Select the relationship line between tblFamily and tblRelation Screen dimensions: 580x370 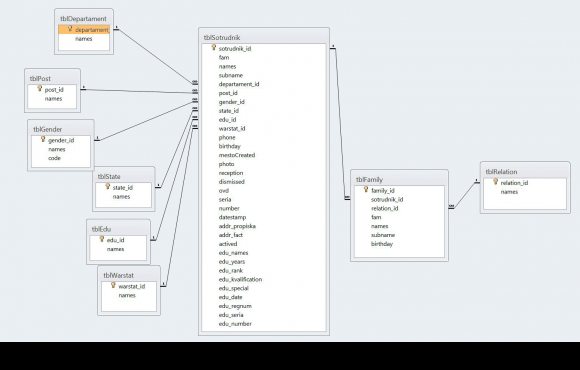click(464, 195)
